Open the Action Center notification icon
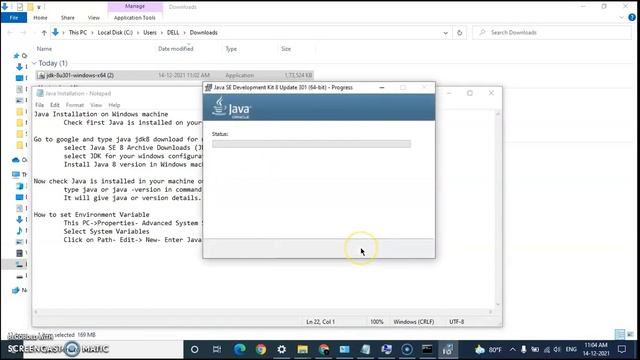Screen dimensions: 640x360 point(622,349)
